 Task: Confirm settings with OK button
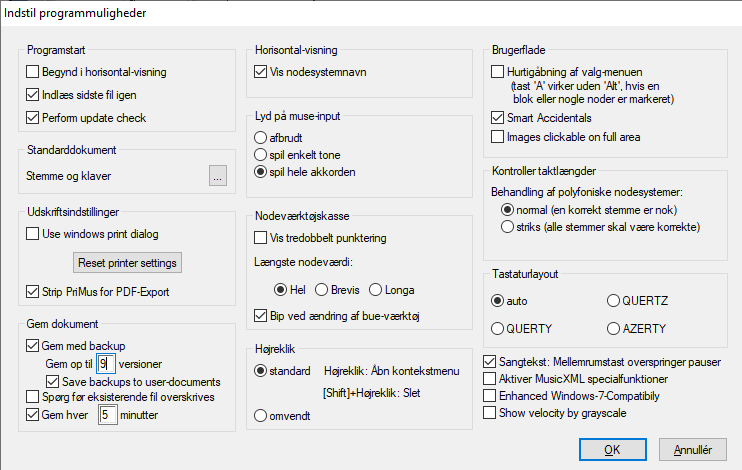click(x=612, y=449)
